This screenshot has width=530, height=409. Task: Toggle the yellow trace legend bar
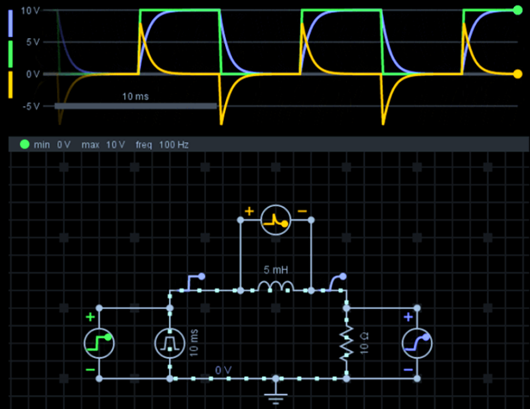(10, 85)
